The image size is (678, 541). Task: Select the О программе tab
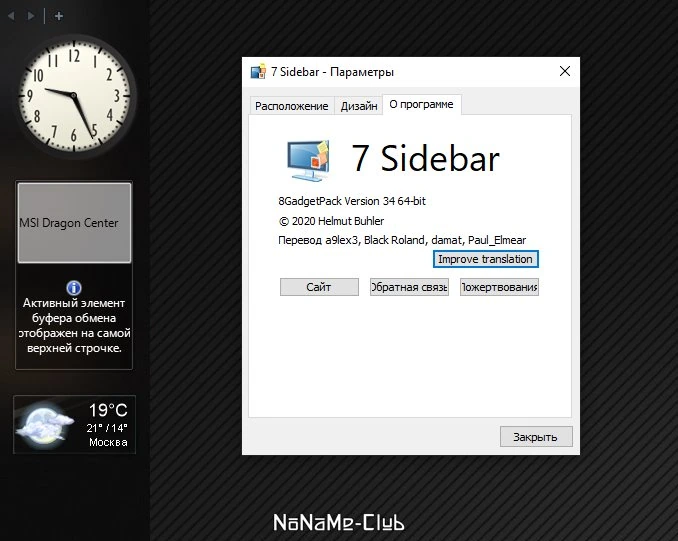[422, 105]
